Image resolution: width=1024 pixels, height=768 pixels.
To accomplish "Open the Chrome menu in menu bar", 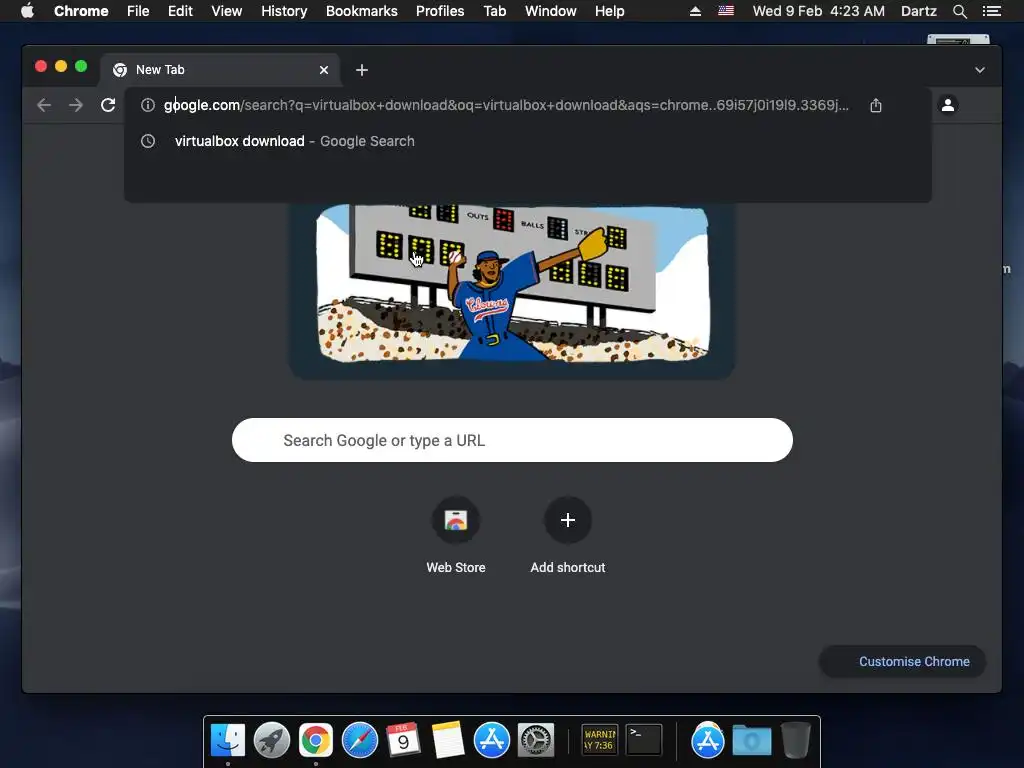I will click(81, 11).
